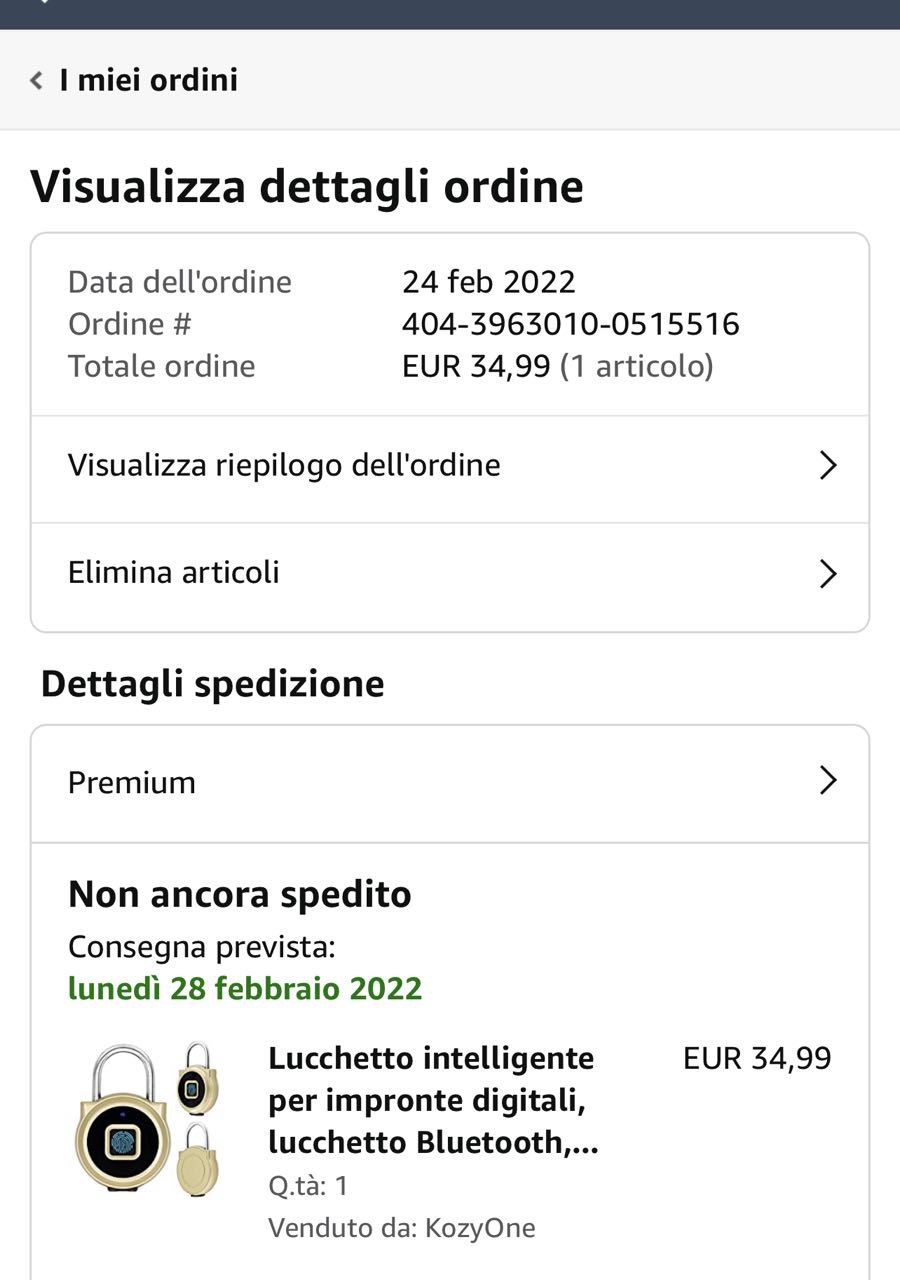Click the Dettagli spedizione section heading
Image resolution: width=900 pixels, height=1280 pixels.
213,684
